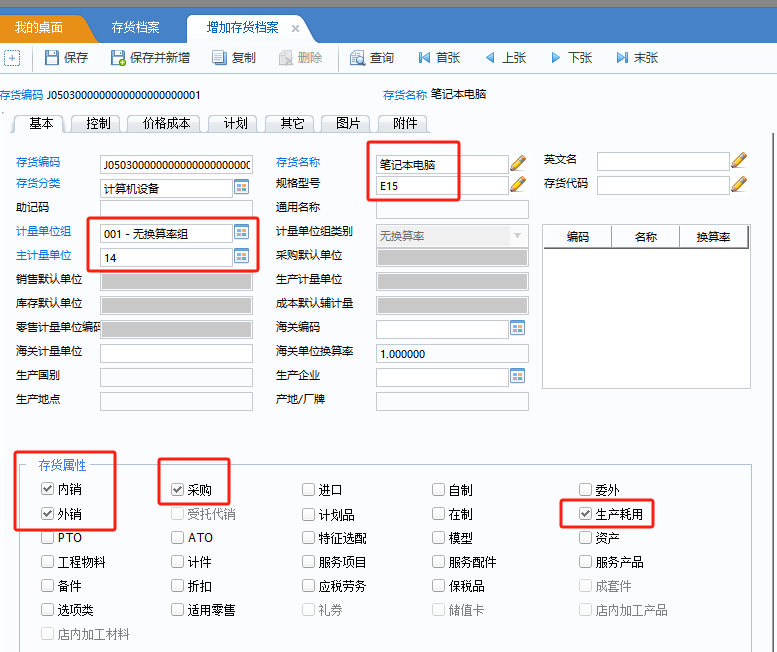Click pencil icon beside 存货名称 field
Screen dimensions: 777x652
click(x=518, y=162)
